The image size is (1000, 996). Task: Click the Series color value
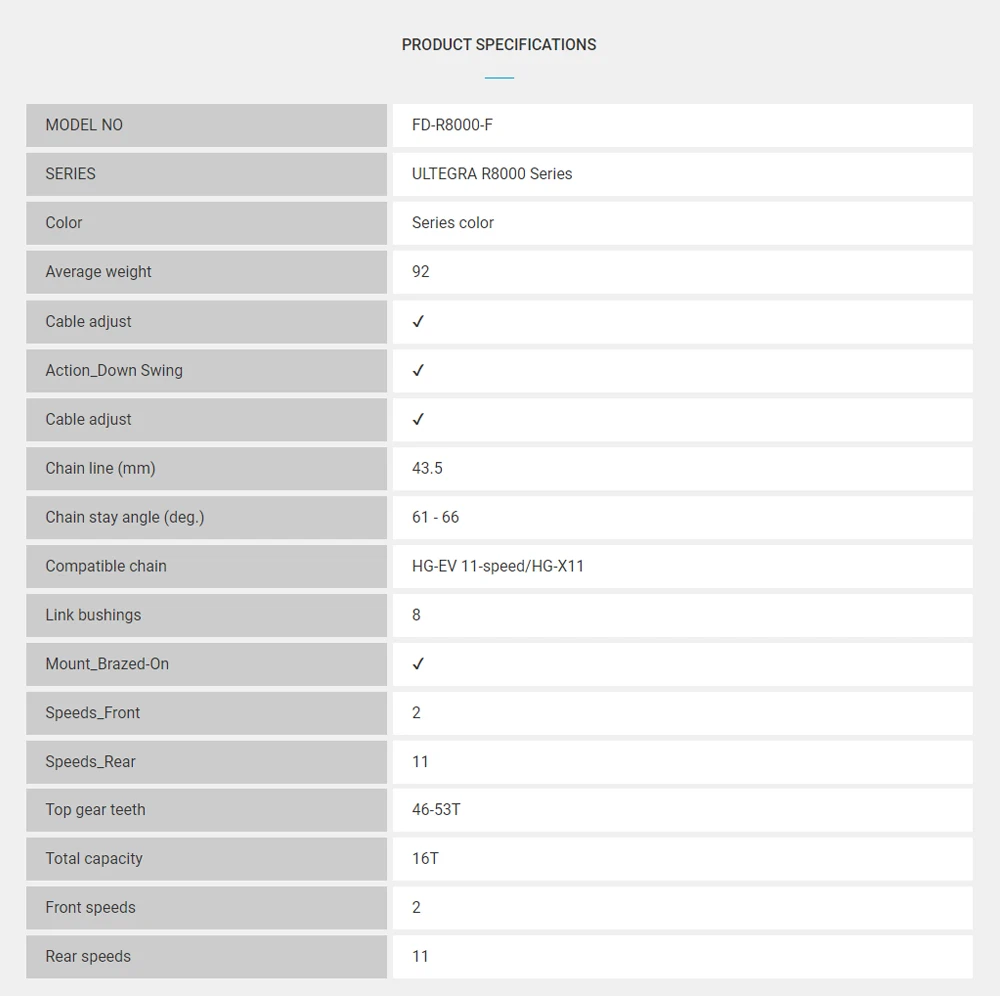click(x=453, y=223)
